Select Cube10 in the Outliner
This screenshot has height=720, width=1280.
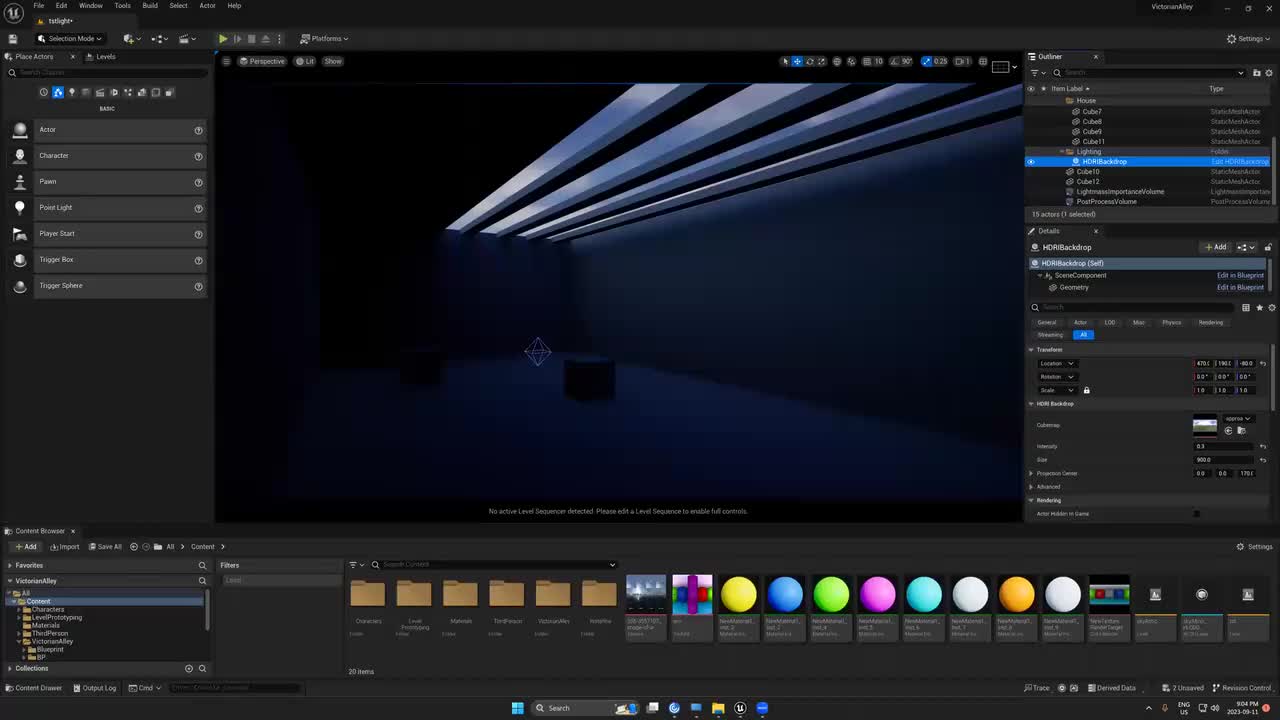[x=1087, y=171]
